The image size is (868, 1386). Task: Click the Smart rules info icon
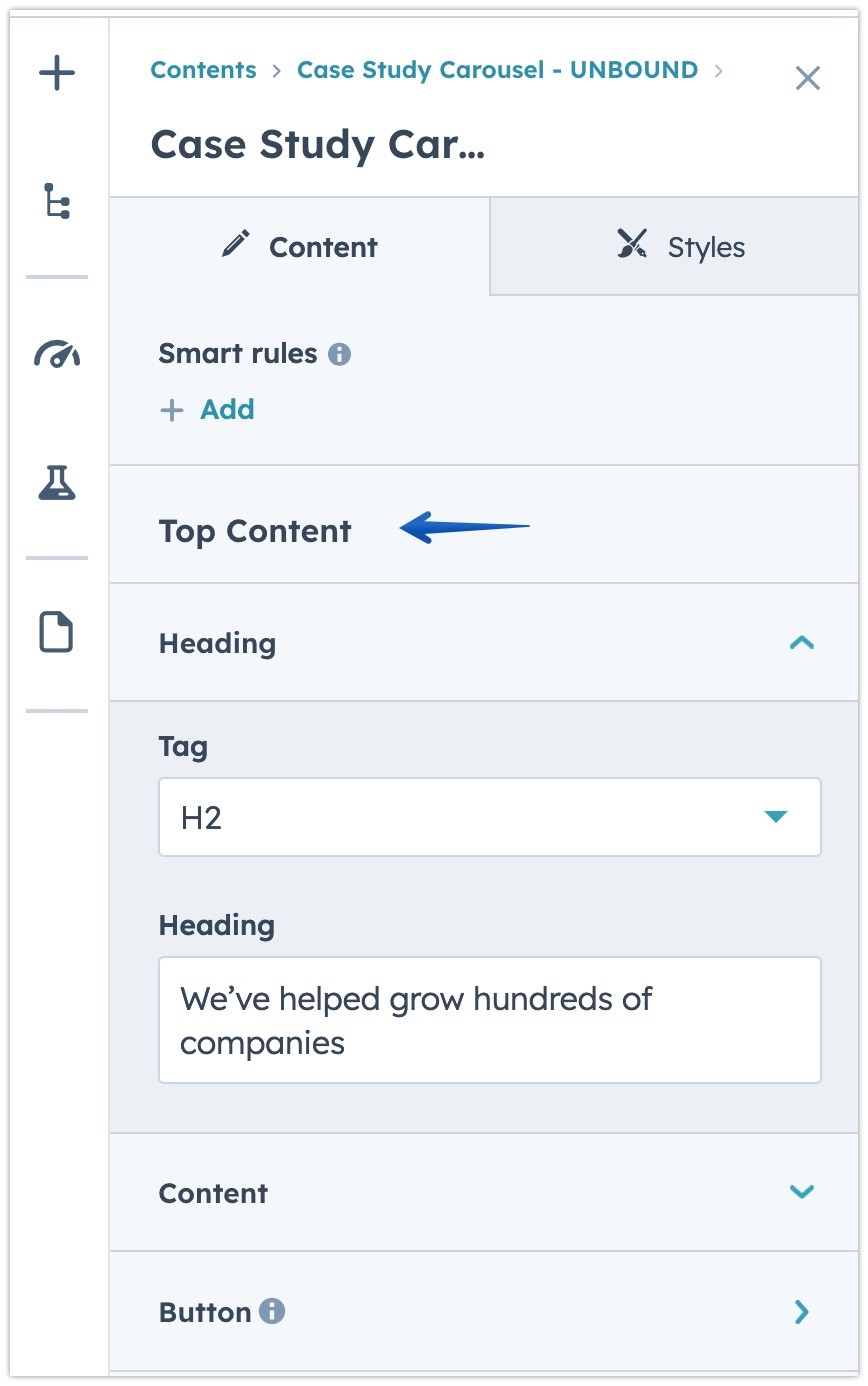(339, 353)
